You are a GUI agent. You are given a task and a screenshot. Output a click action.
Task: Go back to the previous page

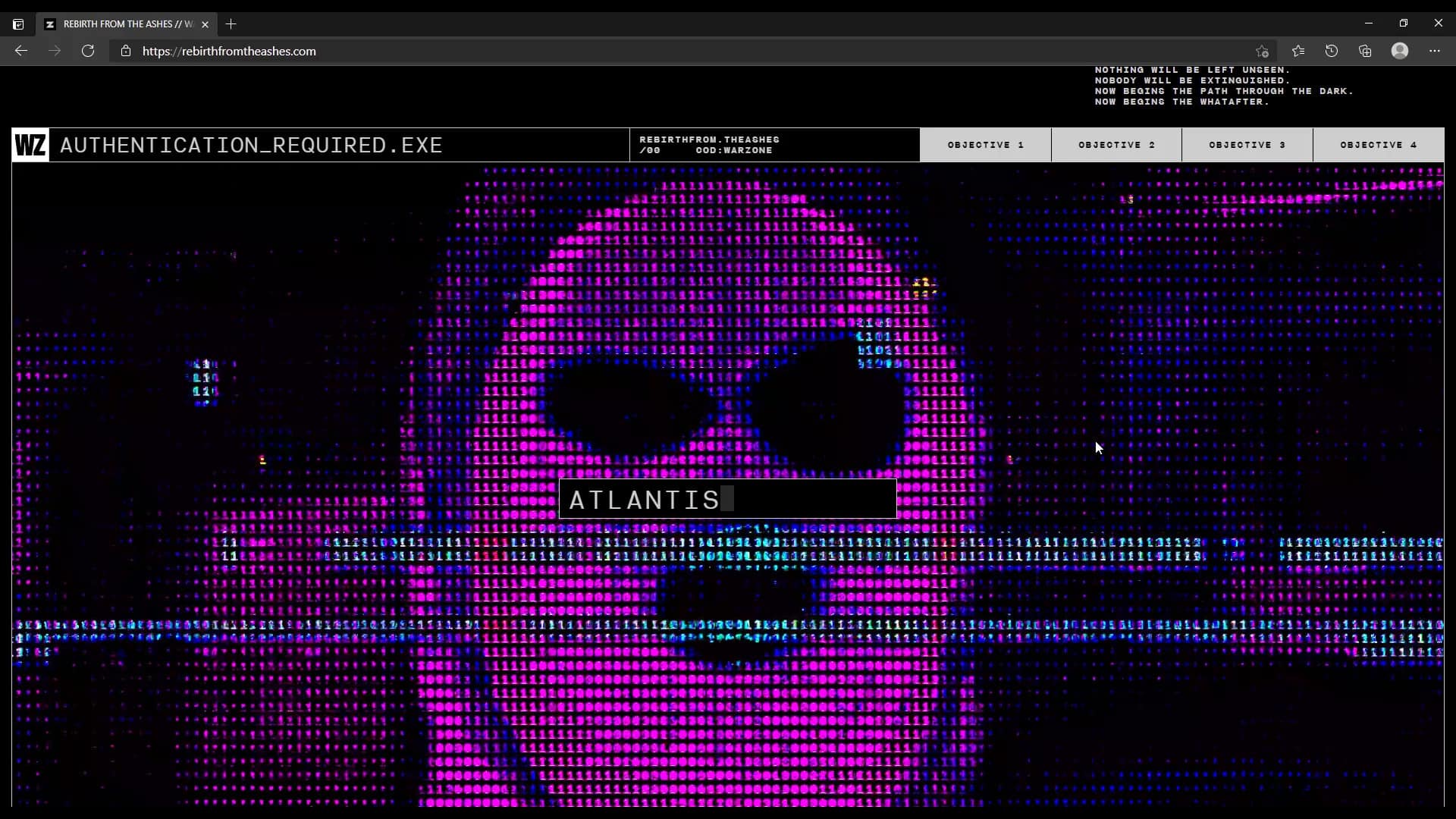[x=21, y=51]
